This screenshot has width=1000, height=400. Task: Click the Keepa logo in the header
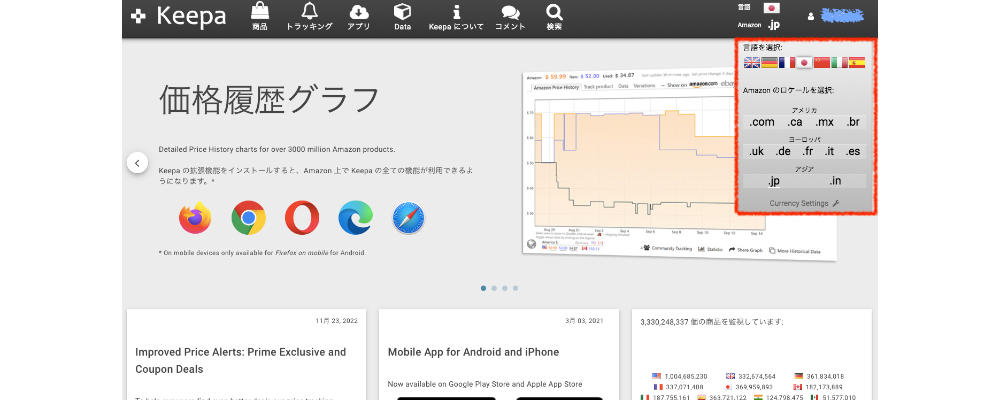pyautogui.click(x=178, y=17)
